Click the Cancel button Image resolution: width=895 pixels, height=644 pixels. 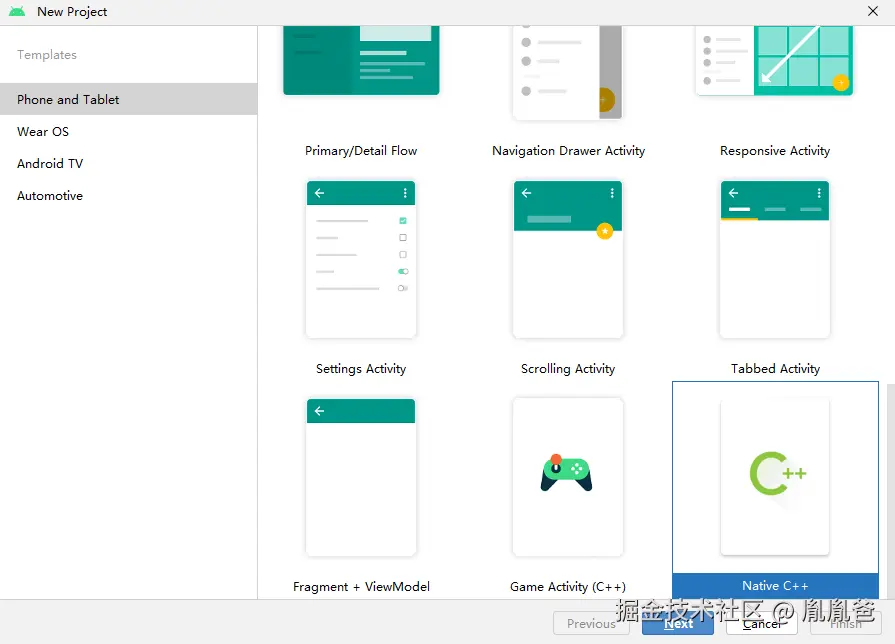point(762,623)
